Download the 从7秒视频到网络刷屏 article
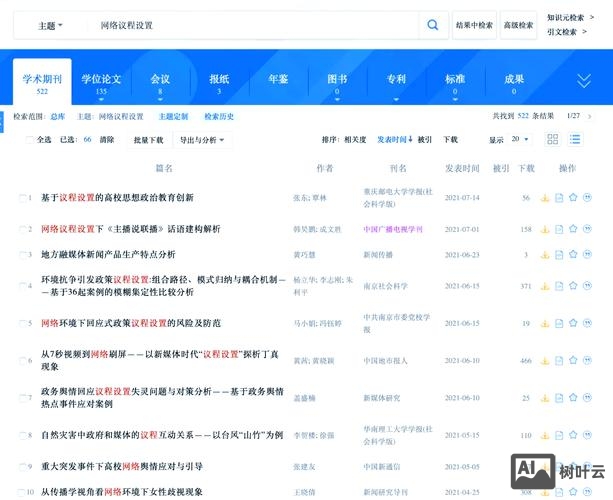 point(545,361)
